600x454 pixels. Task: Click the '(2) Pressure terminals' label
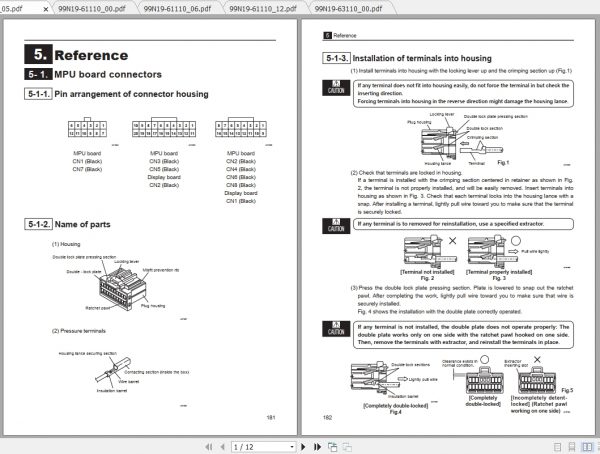[79, 331]
